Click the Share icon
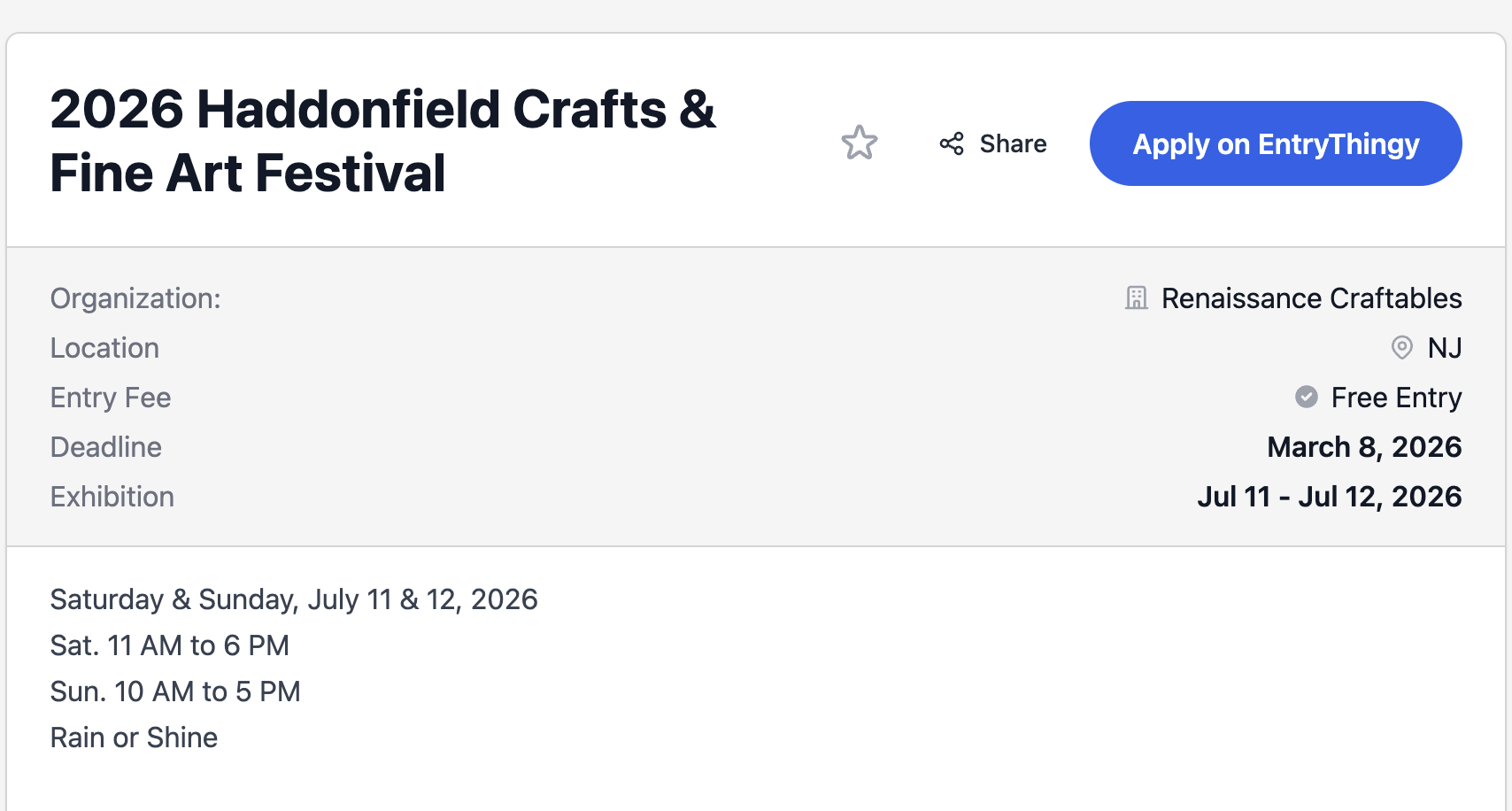Image resolution: width=1512 pixels, height=811 pixels. (x=952, y=143)
